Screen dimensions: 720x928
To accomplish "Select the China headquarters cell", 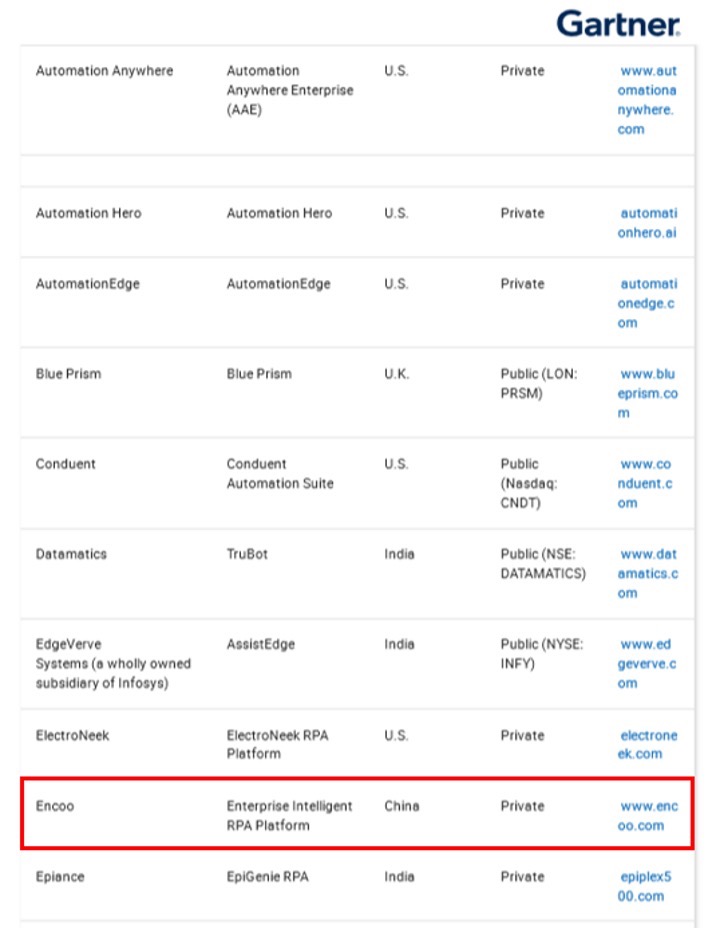I will click(x=402, y=806).
